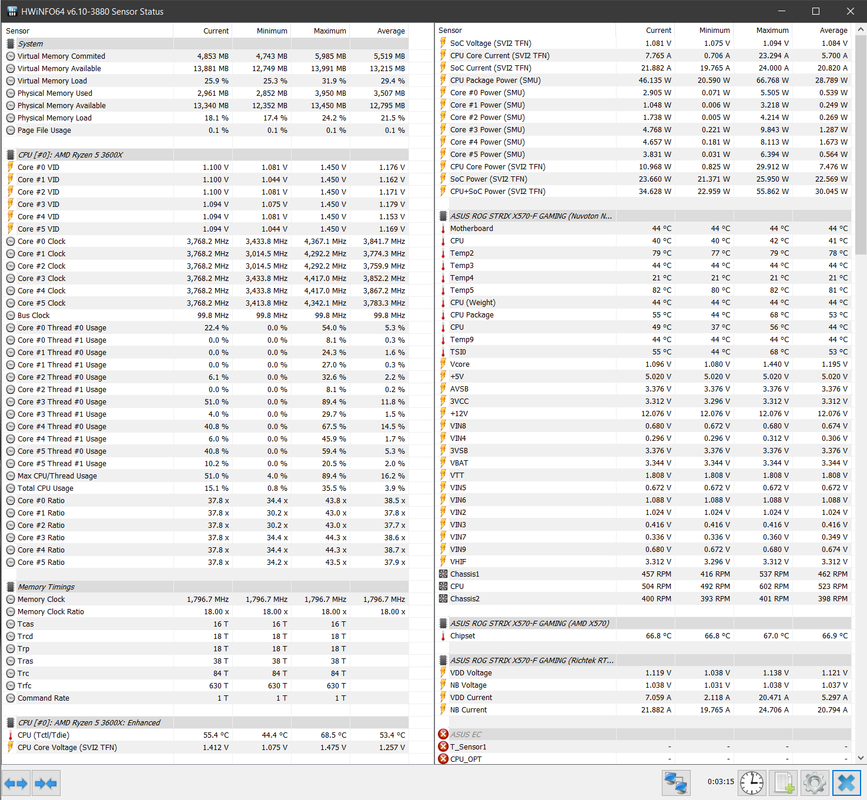Image resolution: width=867 pixels, height=800 pixels.
Task: Click right pane Maximum column header
Action: tap(763, 30)
